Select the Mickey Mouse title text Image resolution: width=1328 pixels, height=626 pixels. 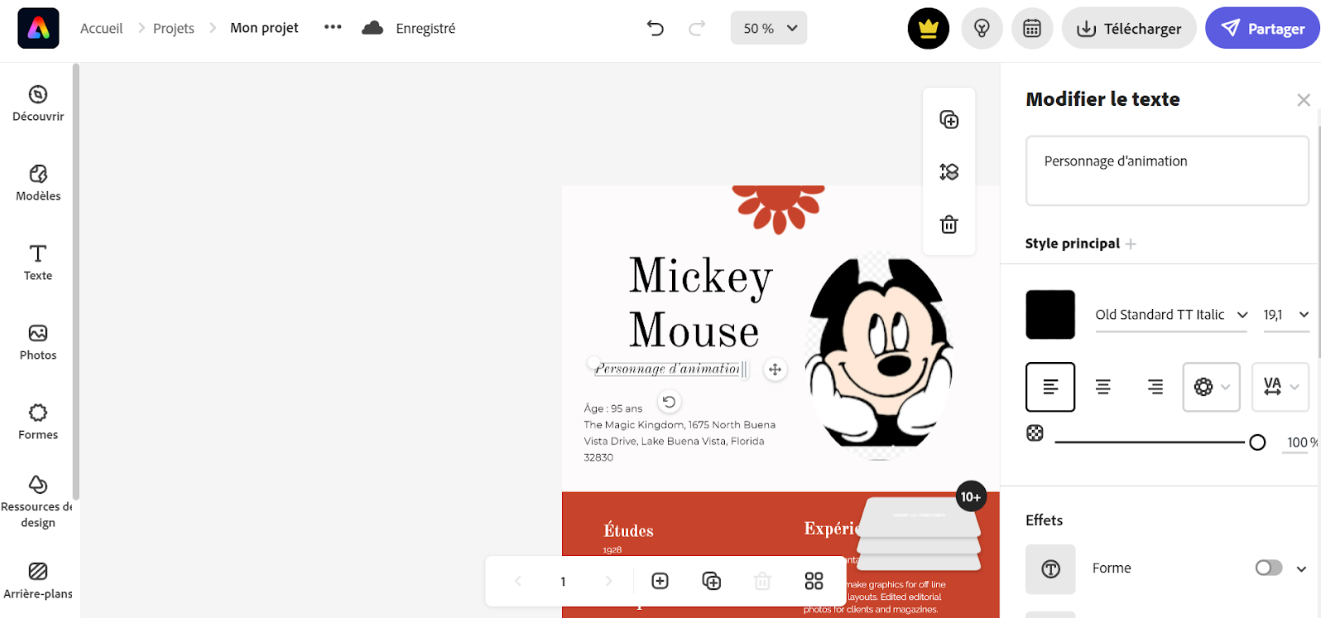tap(700, 303)
